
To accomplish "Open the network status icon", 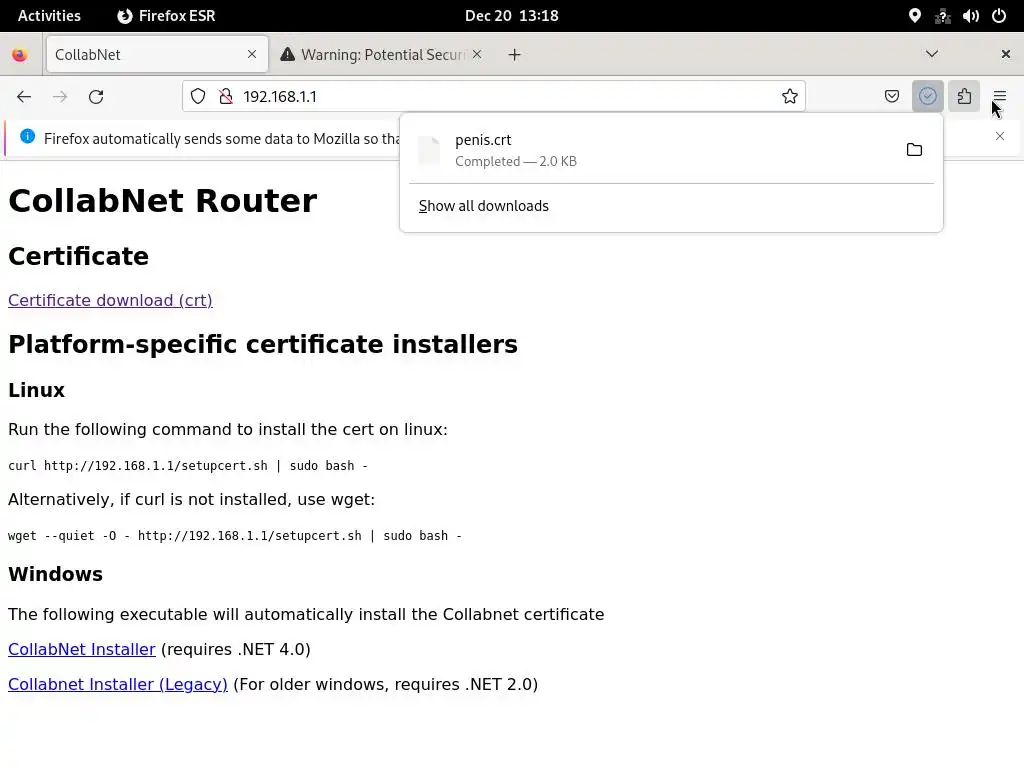I will click(943, 16).
